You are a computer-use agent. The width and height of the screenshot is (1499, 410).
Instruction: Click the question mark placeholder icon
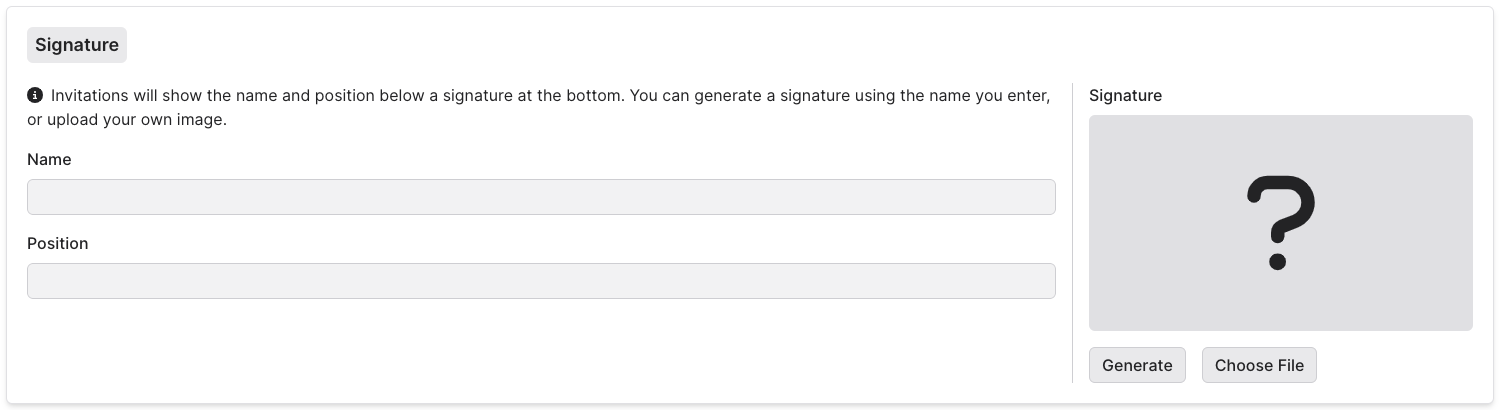1280,222
